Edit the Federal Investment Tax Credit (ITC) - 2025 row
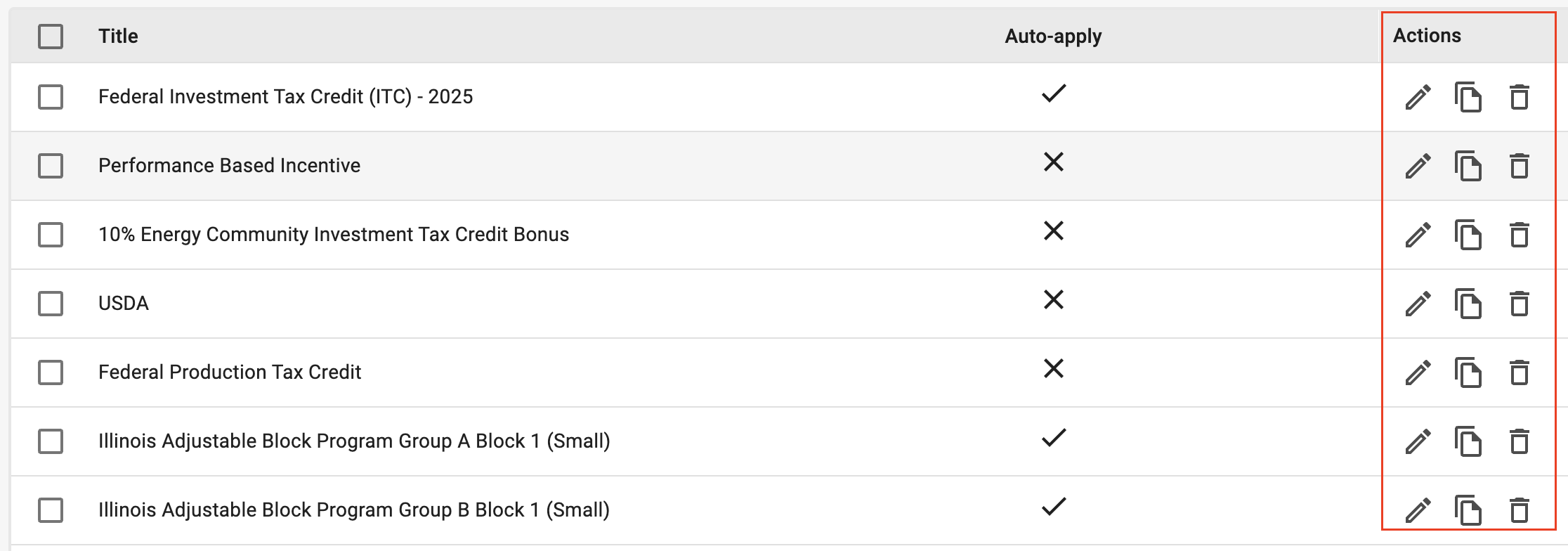Screen dimensions: 1568x551 tap(1418, 97)
